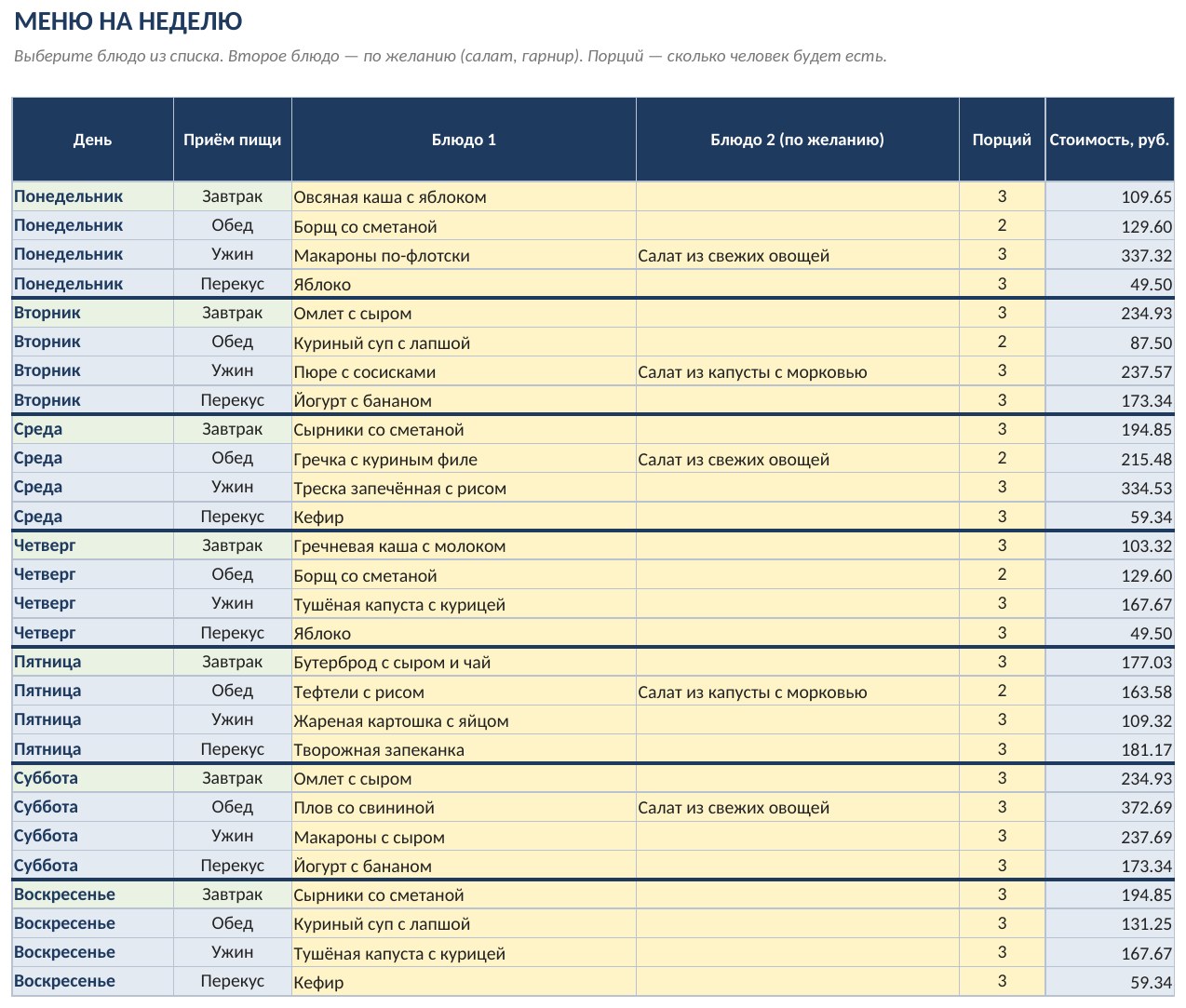The image size is (1186, 1008).
Task: Click the "Гречка с куриным филе" cell
Action: pyautogui.click(x=464, y=459)
